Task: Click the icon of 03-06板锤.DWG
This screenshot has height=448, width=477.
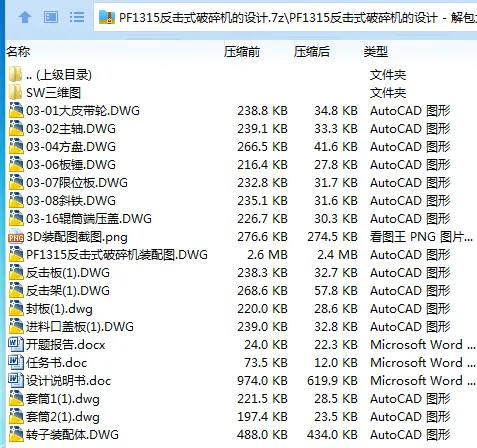Action: pos(16,164)
